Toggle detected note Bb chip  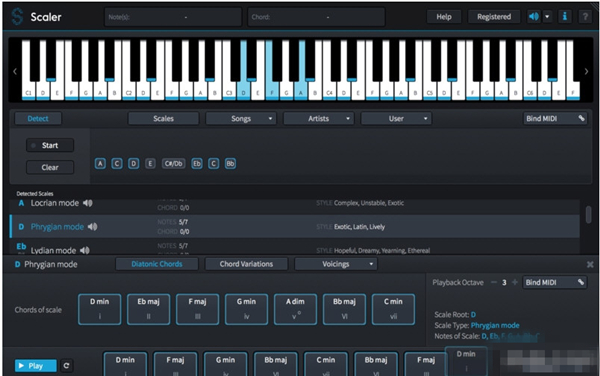(230, 164)
